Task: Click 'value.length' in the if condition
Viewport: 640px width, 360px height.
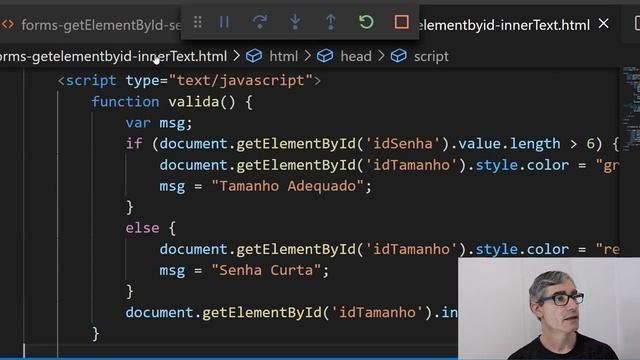Action: 509,144
